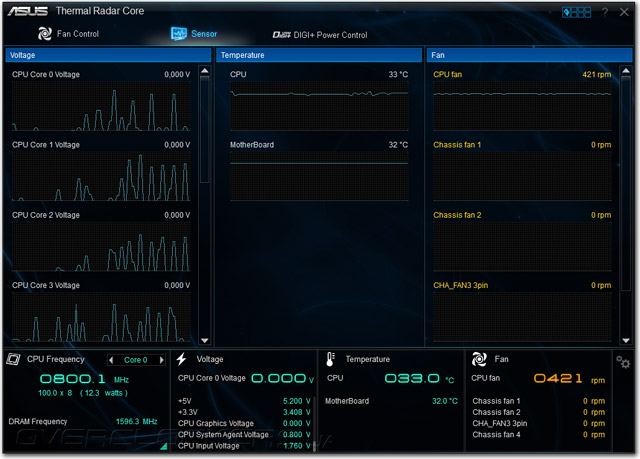Image resolution: width=640 pixels, height=459 pixels.
Task: Open DIGI+ Power Control tab
Action: (x=320, y=35)
